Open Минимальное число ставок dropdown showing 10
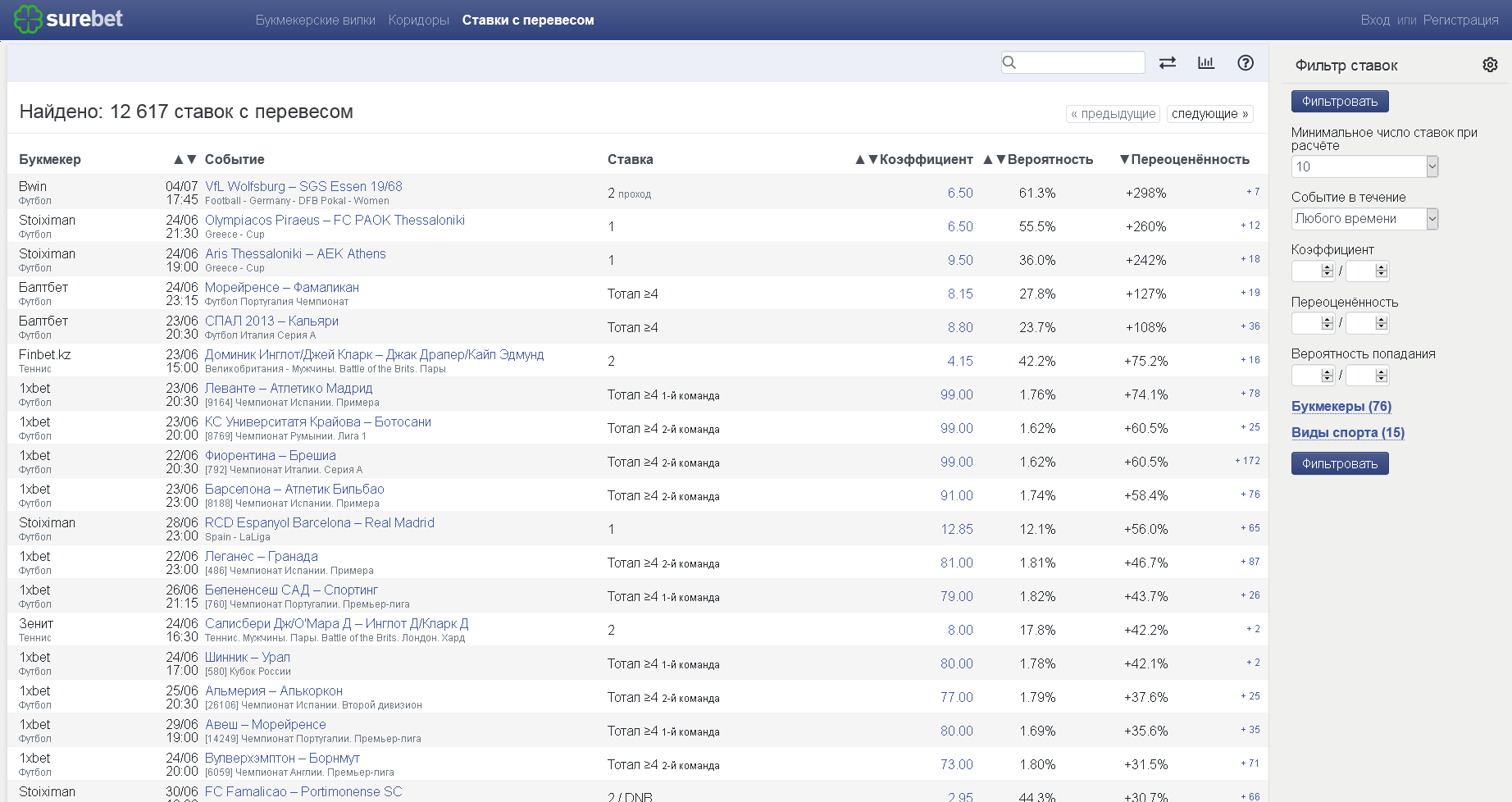 (x=1364, y=166)
